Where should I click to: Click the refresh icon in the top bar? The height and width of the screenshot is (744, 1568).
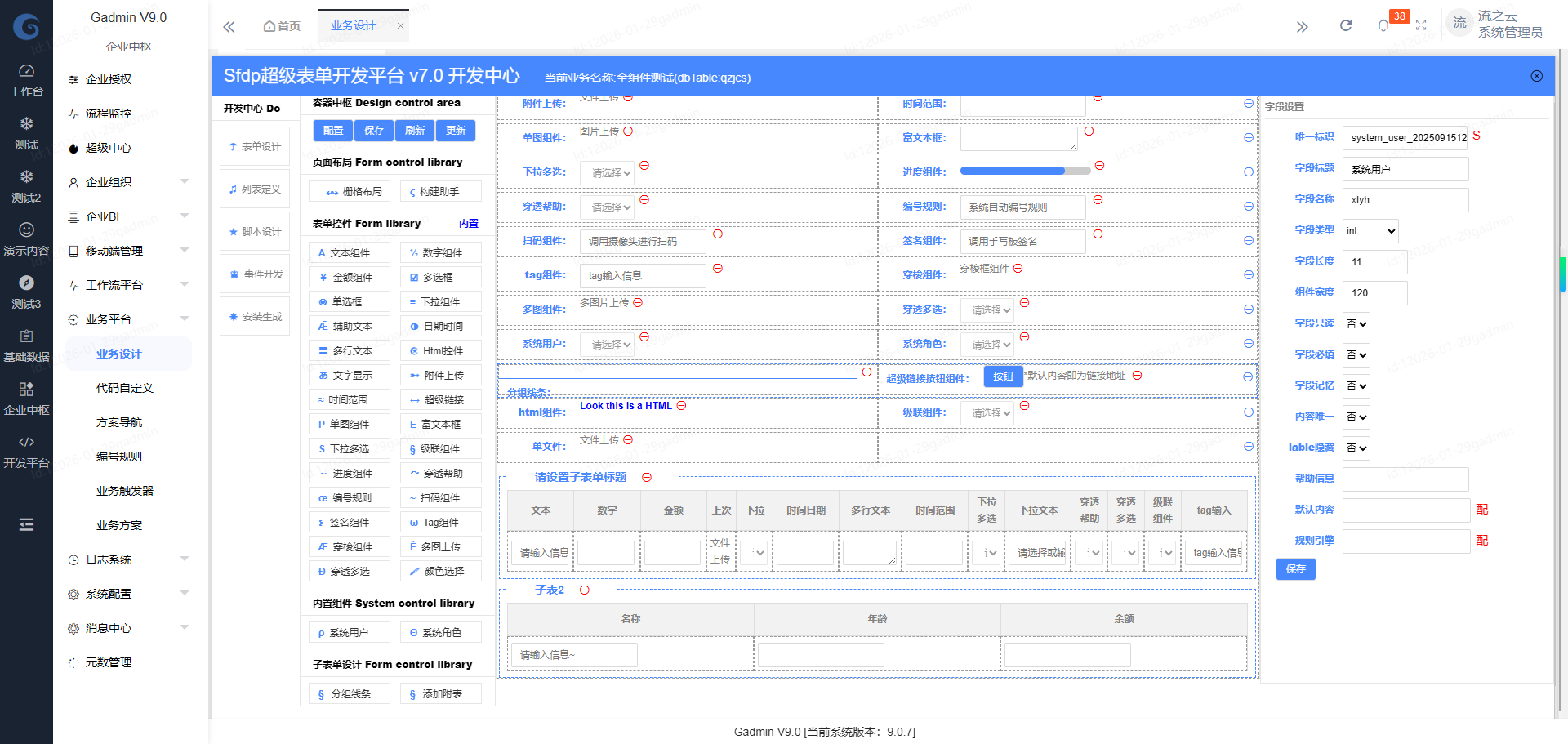tap(1345, 25)
